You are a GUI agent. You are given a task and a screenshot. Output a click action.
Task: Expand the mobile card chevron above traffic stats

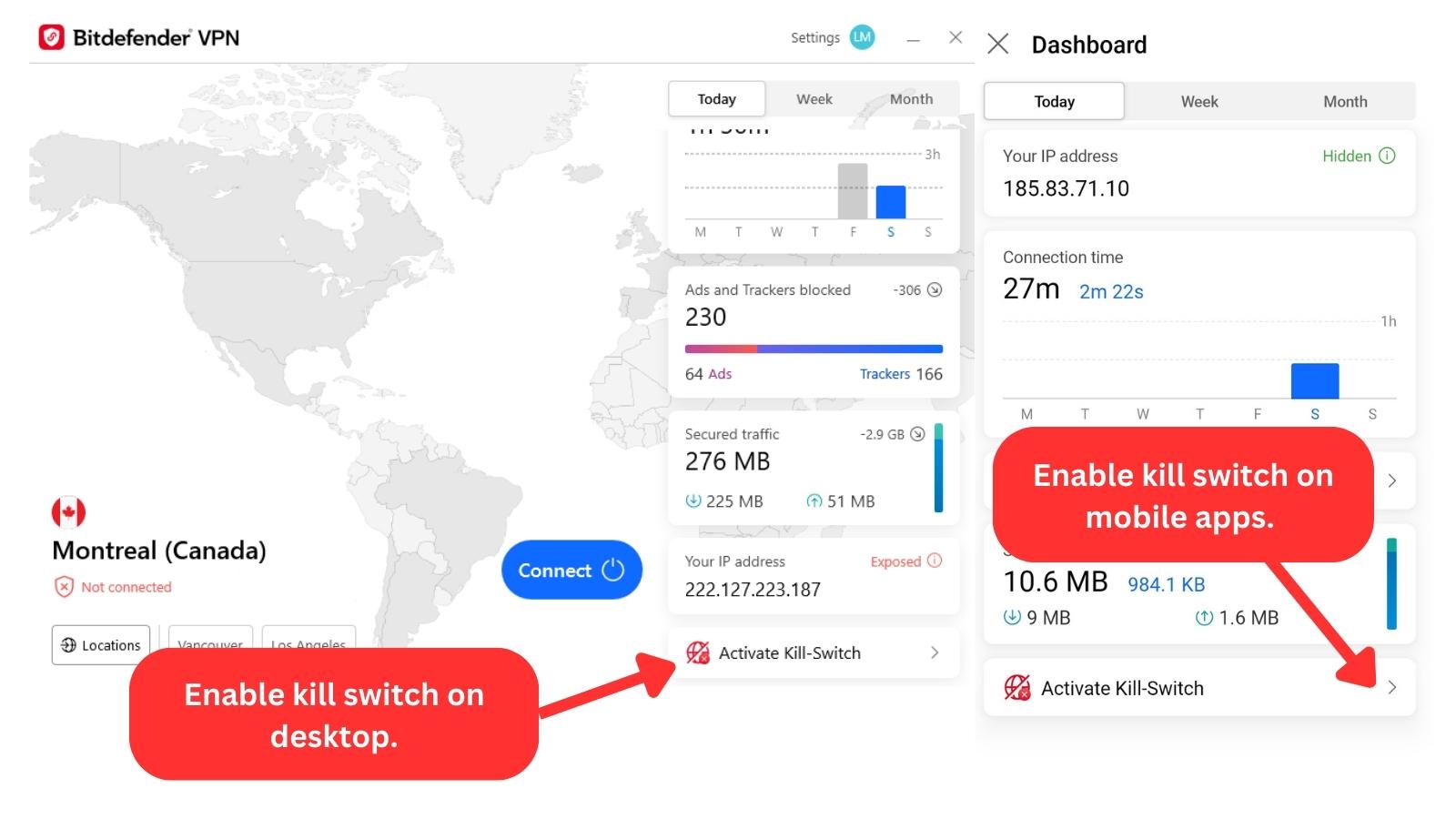coord(1391,480)
